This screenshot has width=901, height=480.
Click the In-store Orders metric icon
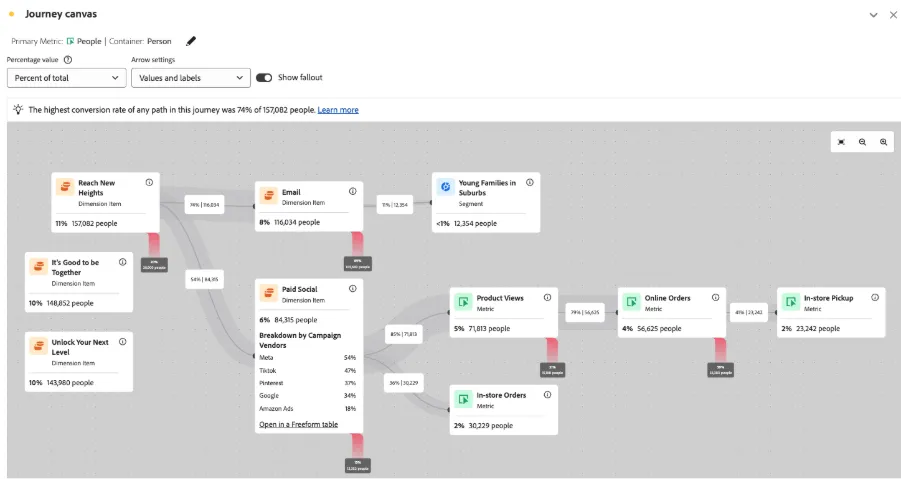(463, 399)
